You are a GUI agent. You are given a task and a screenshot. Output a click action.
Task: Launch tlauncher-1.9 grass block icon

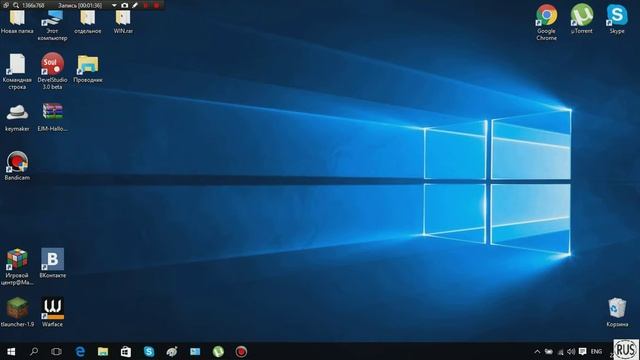pos(17,312)
